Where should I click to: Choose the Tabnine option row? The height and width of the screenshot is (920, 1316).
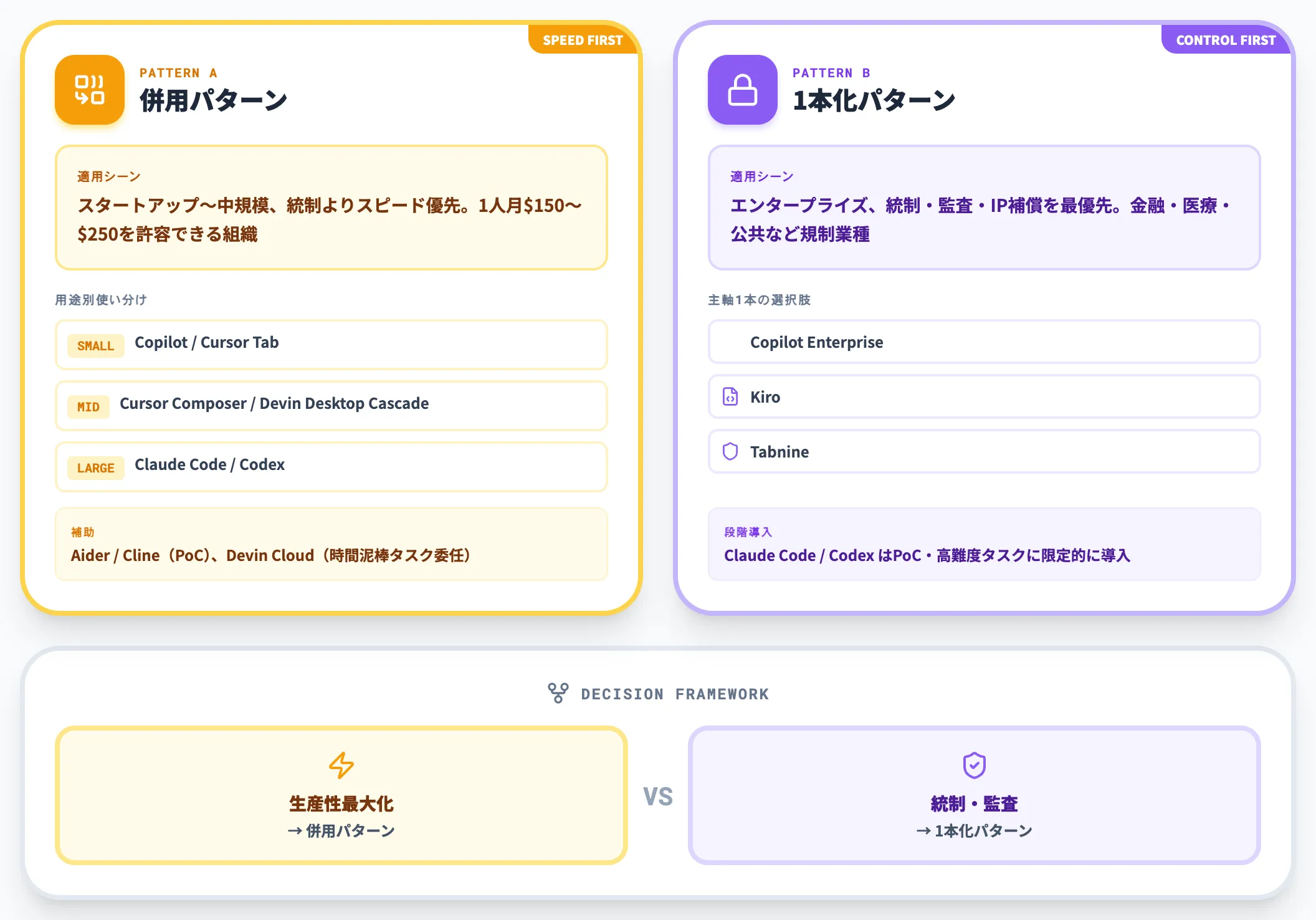pyautogui.click(x=985, y=451)
